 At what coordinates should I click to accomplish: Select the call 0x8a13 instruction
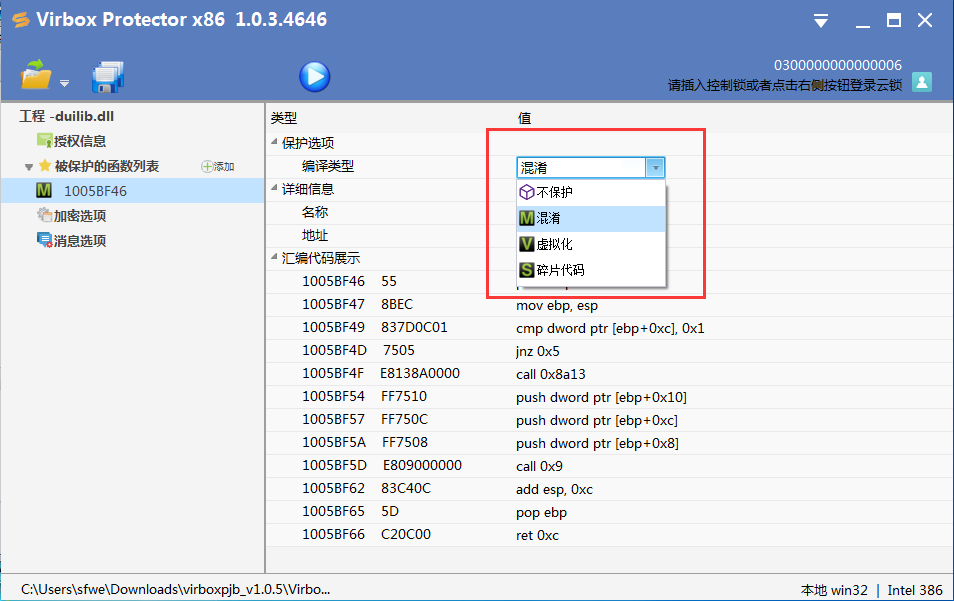point(551,375)
